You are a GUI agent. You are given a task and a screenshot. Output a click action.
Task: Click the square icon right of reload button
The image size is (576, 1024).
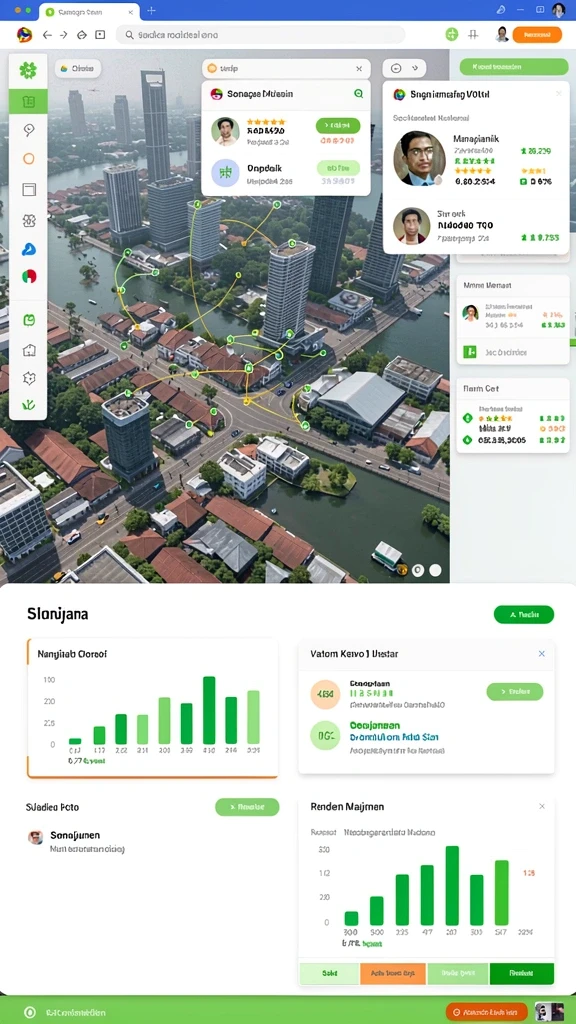pyautogui.click(x=100, y=35)
